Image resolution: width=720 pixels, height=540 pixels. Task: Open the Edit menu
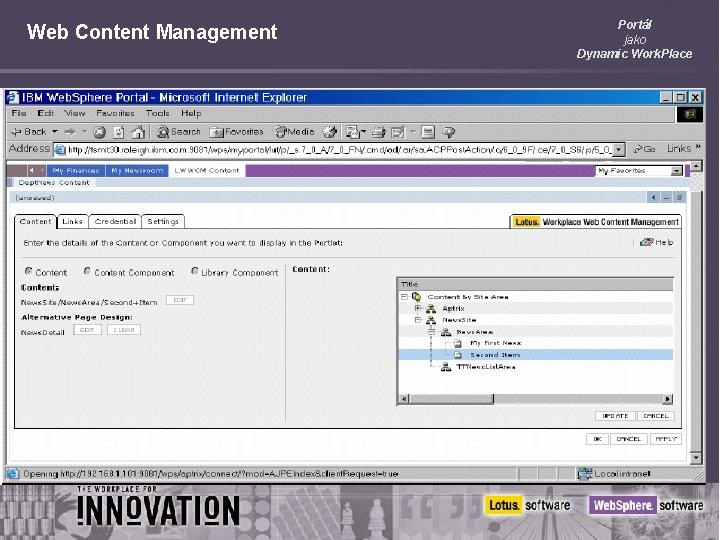(45, 113)
